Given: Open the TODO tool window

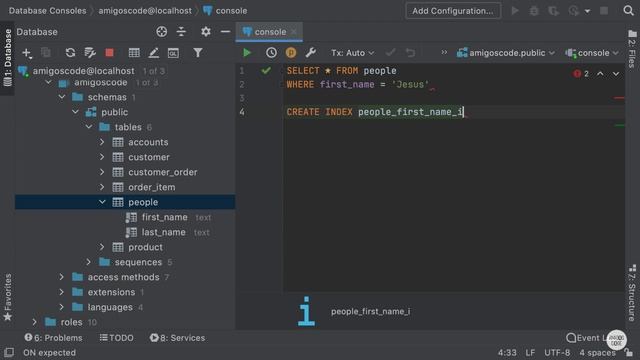Looking at the screenshot, I should point(116,338).
